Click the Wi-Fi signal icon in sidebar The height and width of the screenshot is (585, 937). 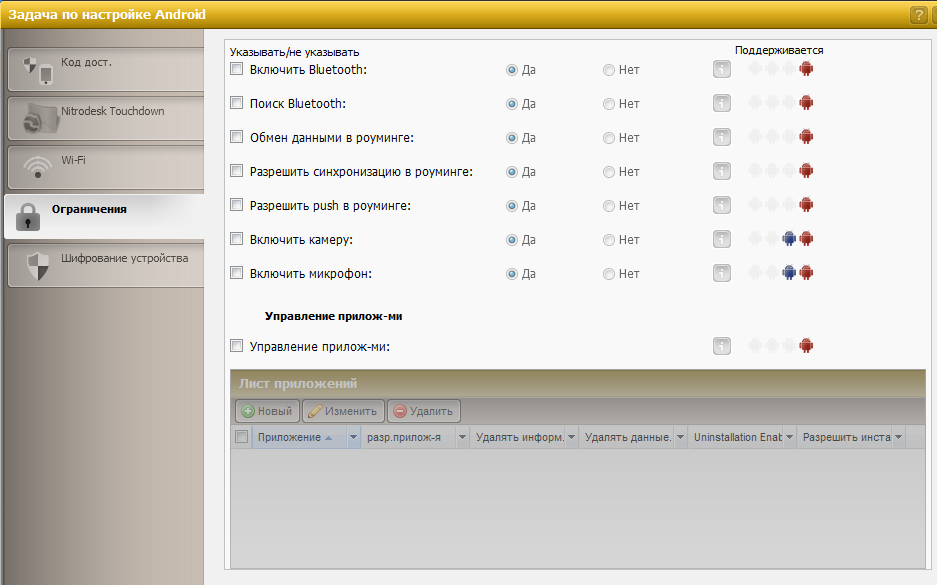pos(38,167)
